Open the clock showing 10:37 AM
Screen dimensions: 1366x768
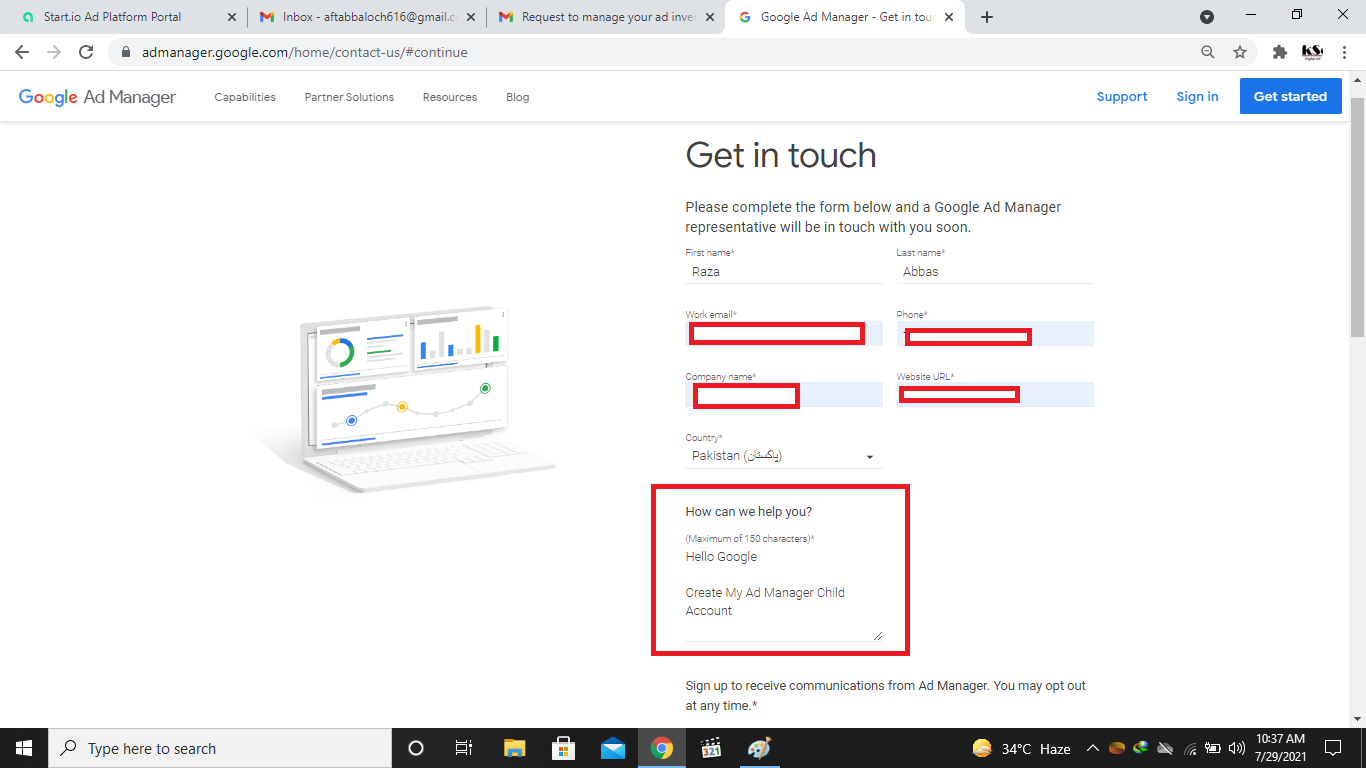pyautogui.click(x=1281, y=748)
